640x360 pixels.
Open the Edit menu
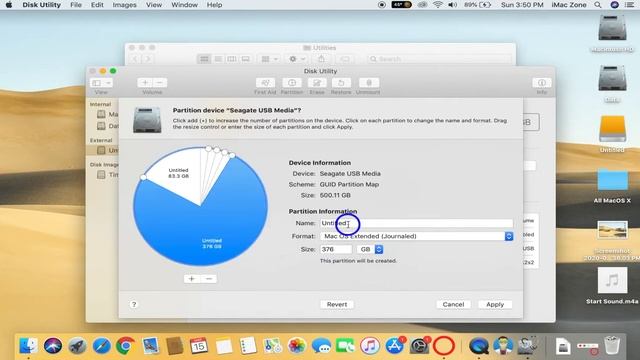(x=97, y=5)
